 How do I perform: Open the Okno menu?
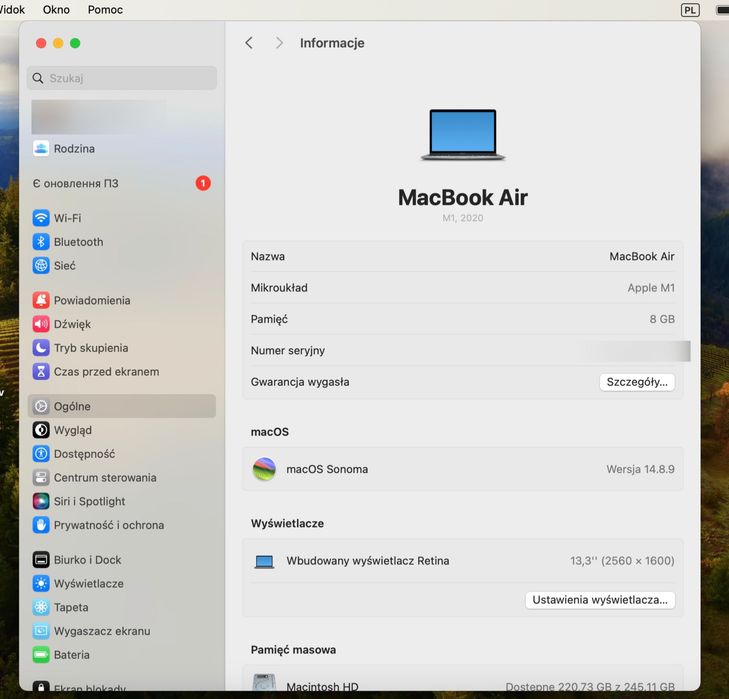(56, 10)
